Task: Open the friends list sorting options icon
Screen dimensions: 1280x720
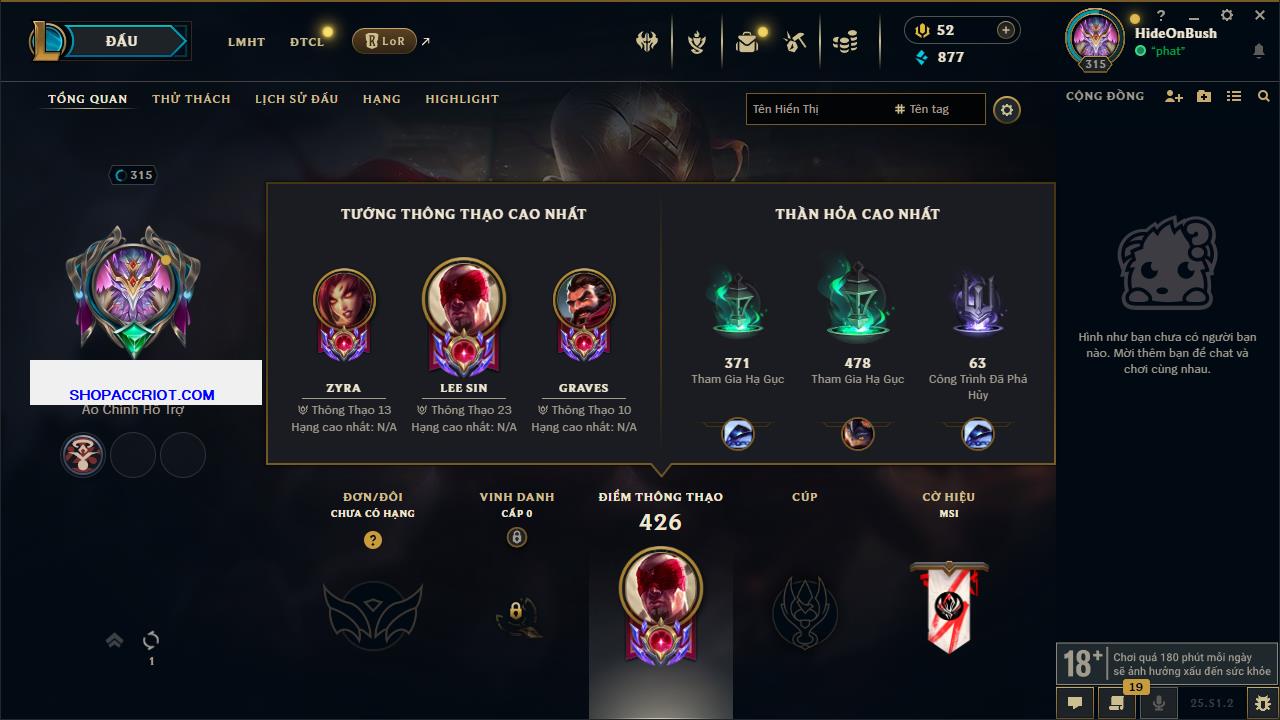Action: [x=1234, y=96]
